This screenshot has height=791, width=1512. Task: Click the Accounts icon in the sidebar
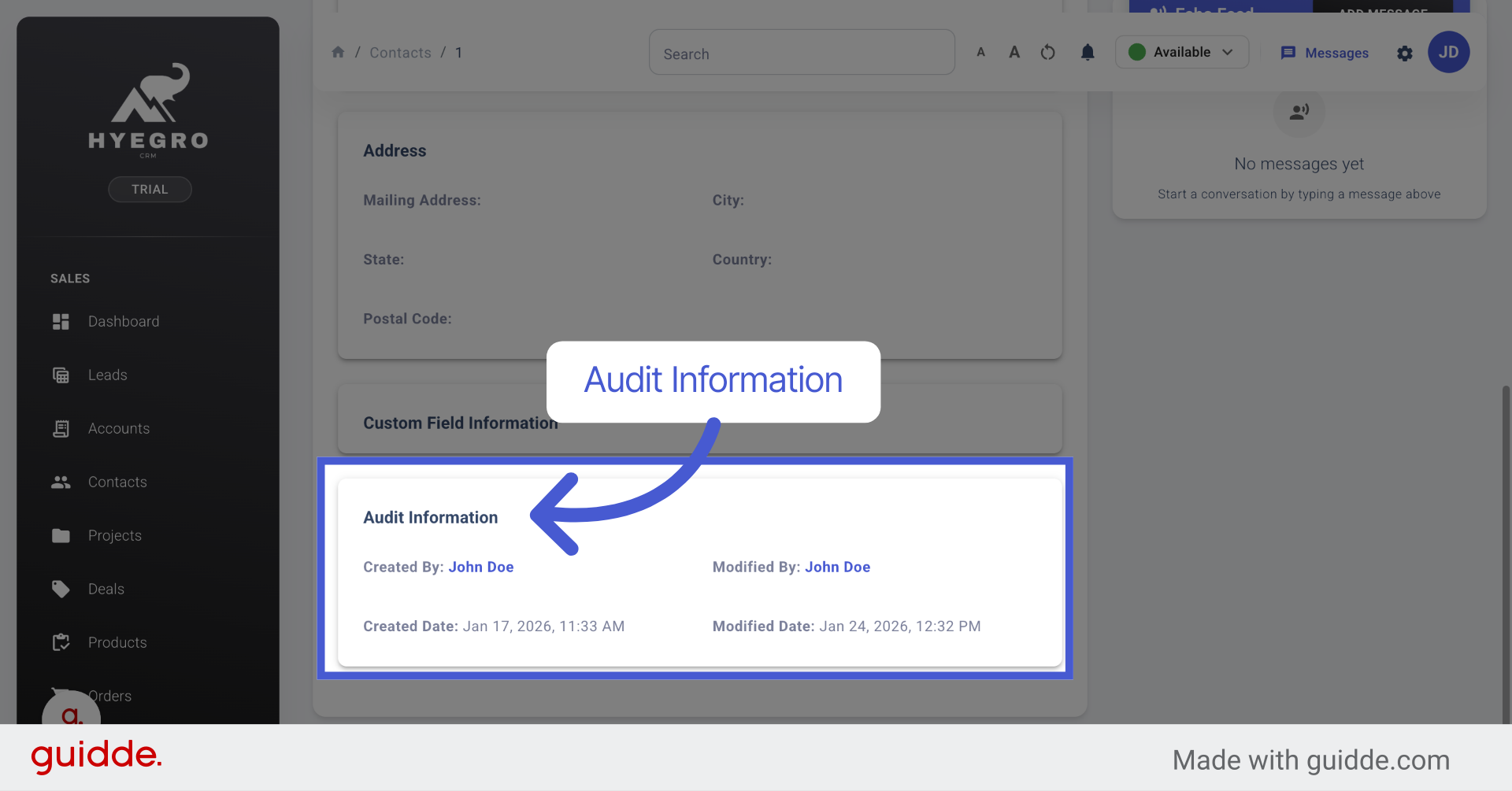pos(61,428)
